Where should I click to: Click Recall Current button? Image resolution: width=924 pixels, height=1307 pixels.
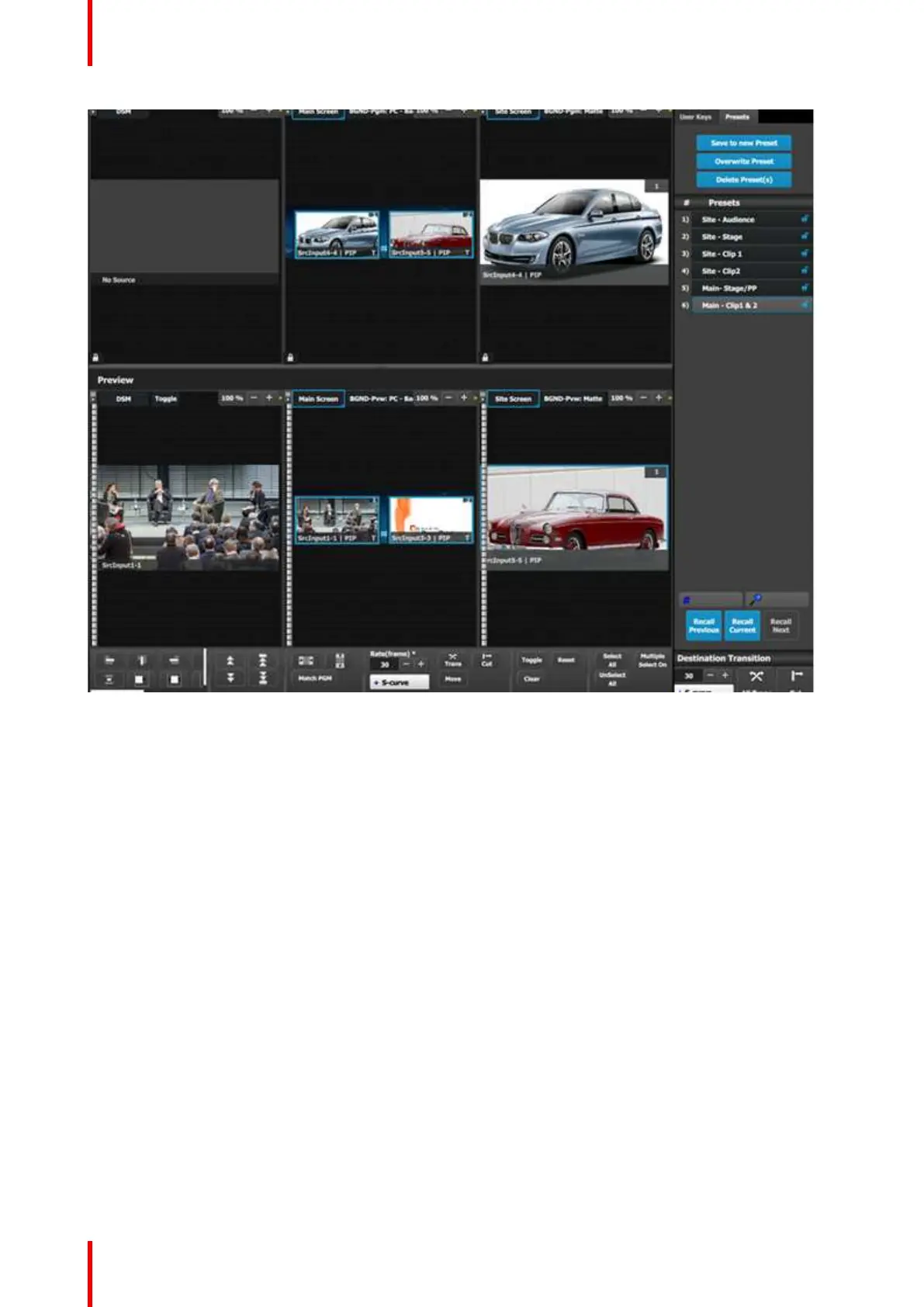(742, 626)
